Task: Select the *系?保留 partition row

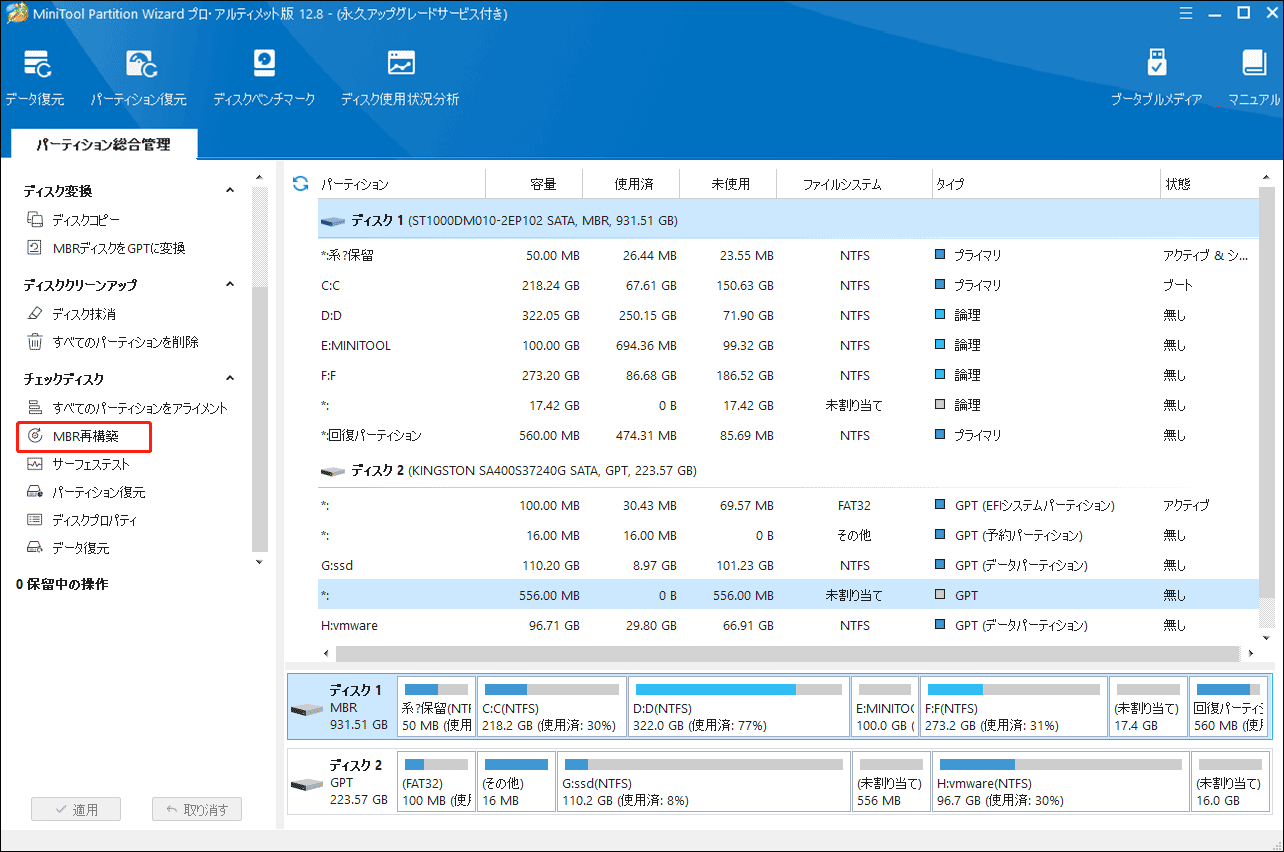Action: tap(788, 255)
